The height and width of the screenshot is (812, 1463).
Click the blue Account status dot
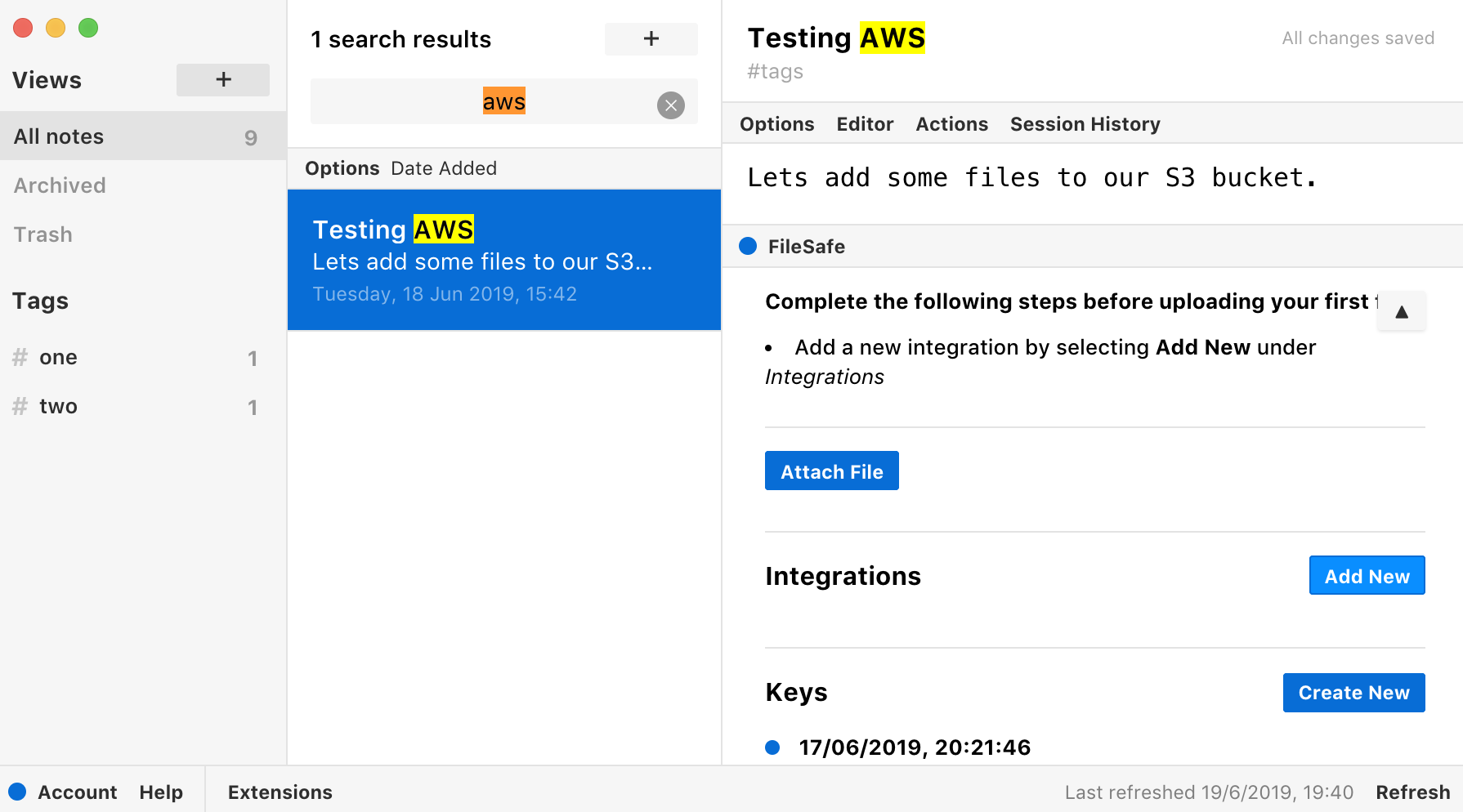(17, 792)
